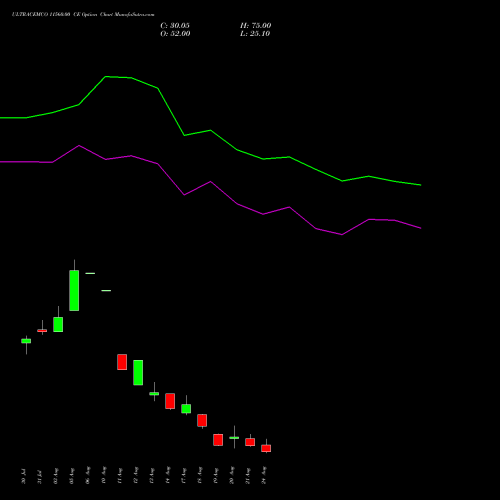Click the 20 Aug date label
The image size is (500, 500).
tap(232, 476)
